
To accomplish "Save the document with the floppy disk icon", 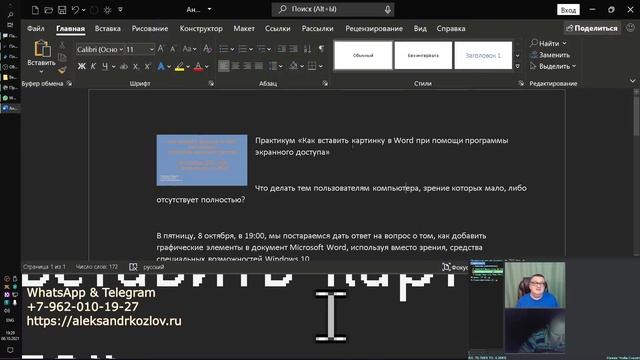I will [62, 10].
